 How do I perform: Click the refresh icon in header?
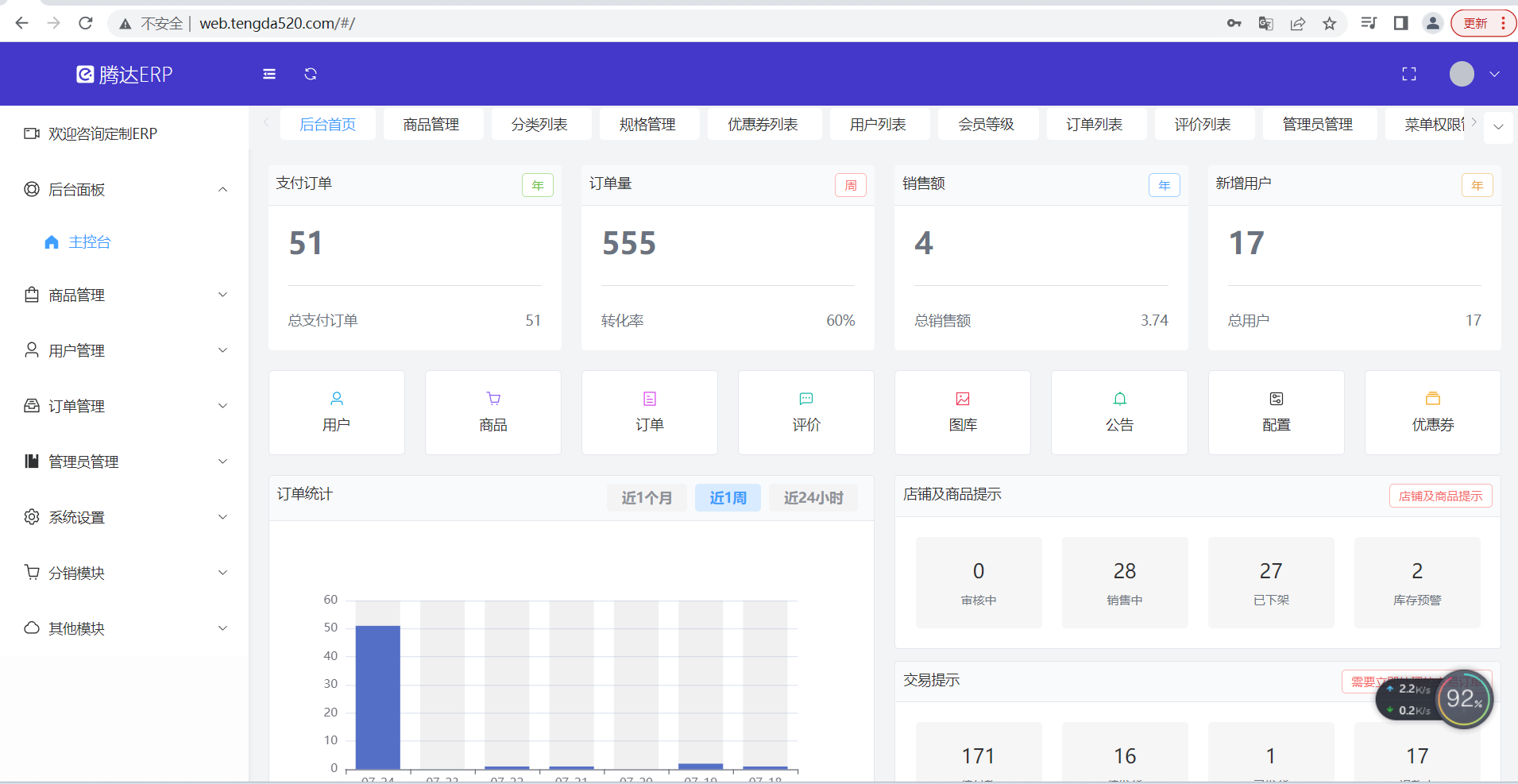coord(311,74)
